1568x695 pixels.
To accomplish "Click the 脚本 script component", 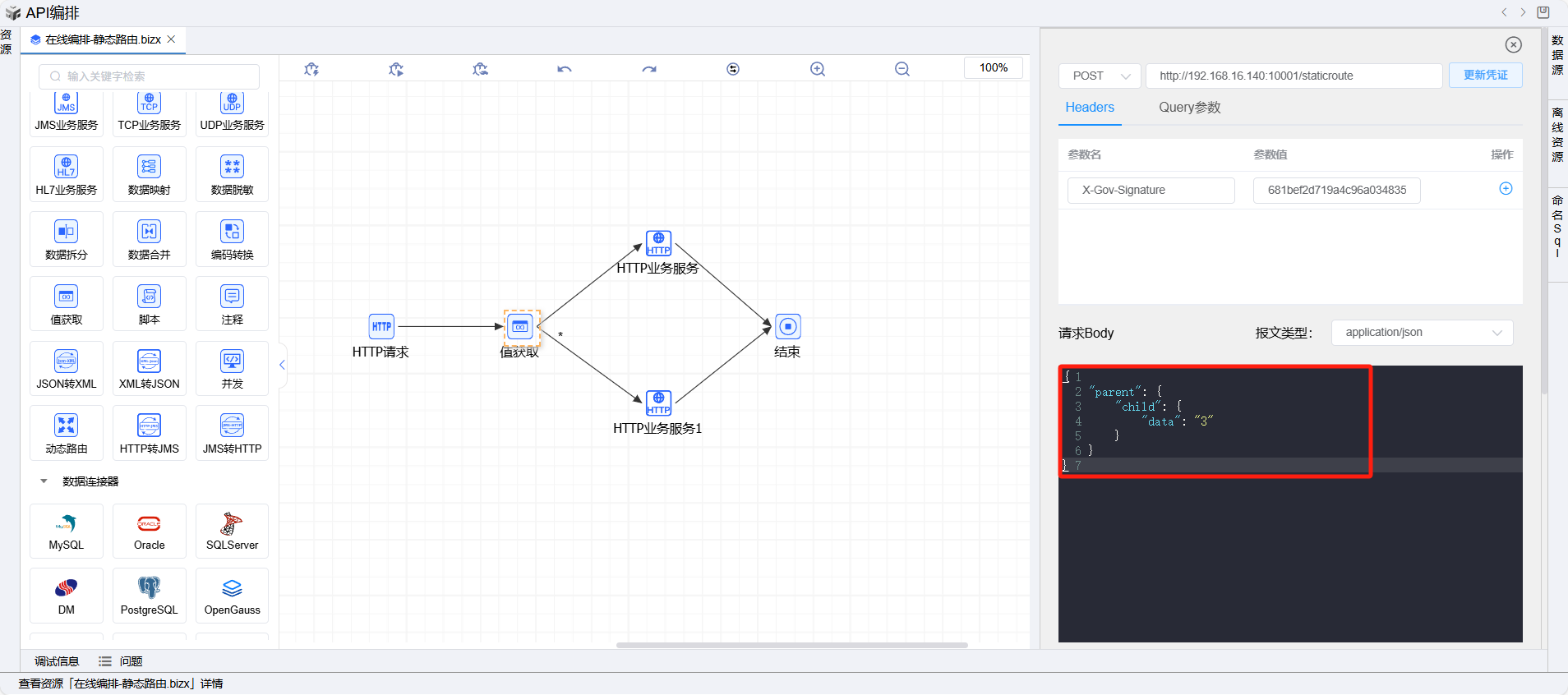I will point(149,297).
